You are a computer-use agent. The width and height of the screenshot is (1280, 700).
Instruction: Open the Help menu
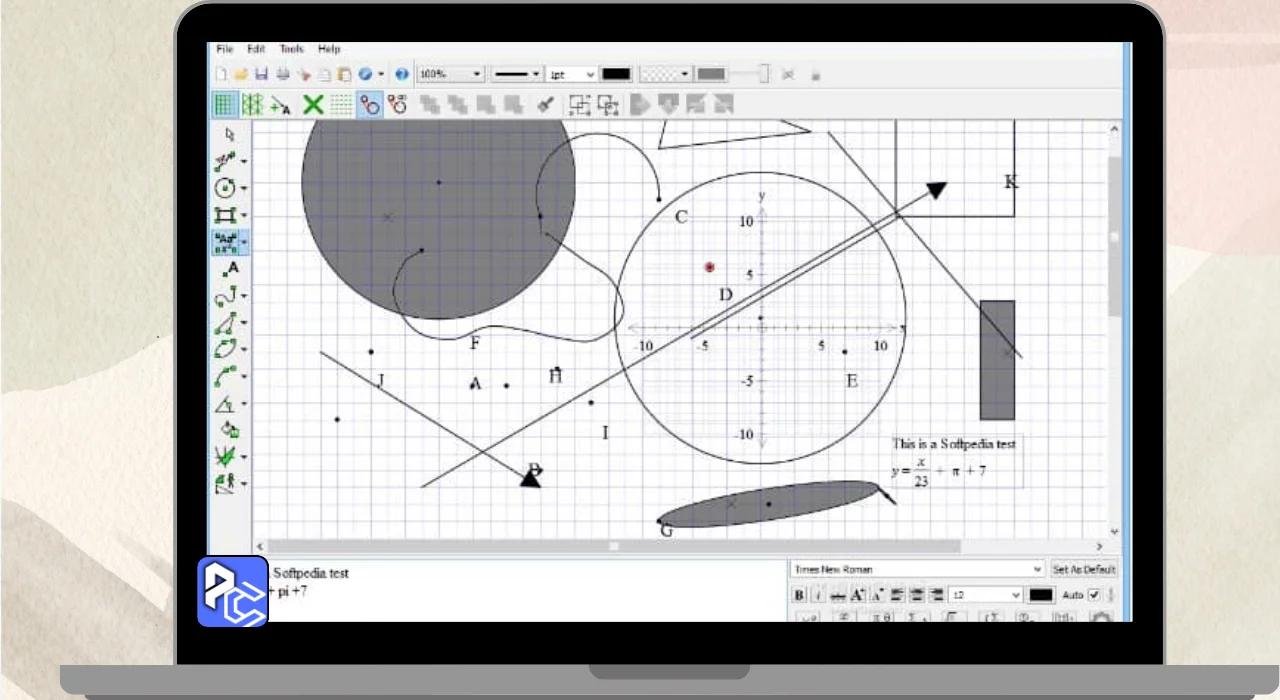pos(329,48)
